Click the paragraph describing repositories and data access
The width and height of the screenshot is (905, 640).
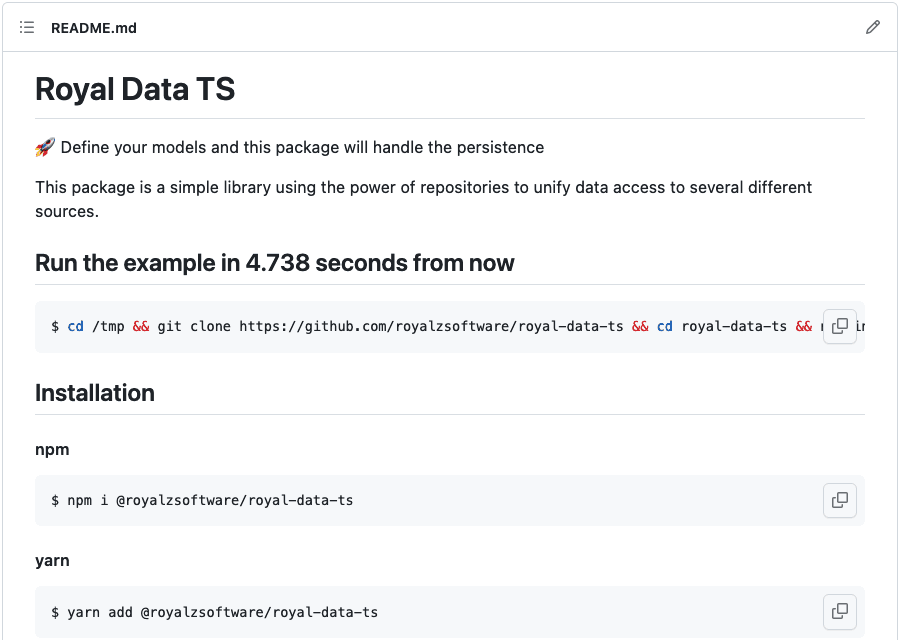coord(424,199)
